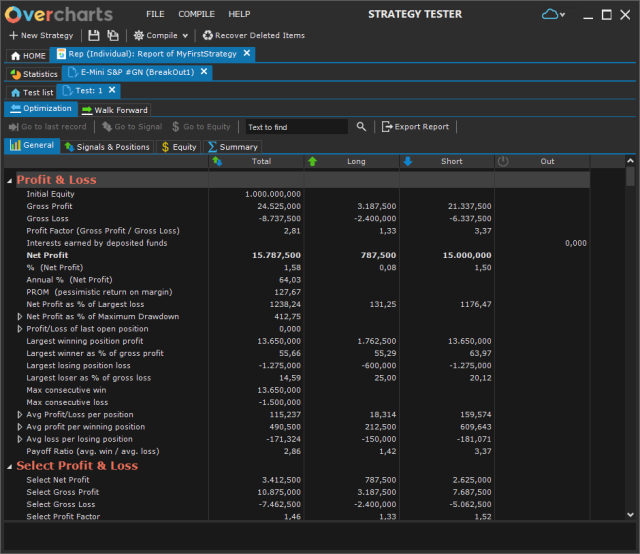Screen dimensions: 640x554
Task: Click Go to Equity
Action: pos(201,127)
